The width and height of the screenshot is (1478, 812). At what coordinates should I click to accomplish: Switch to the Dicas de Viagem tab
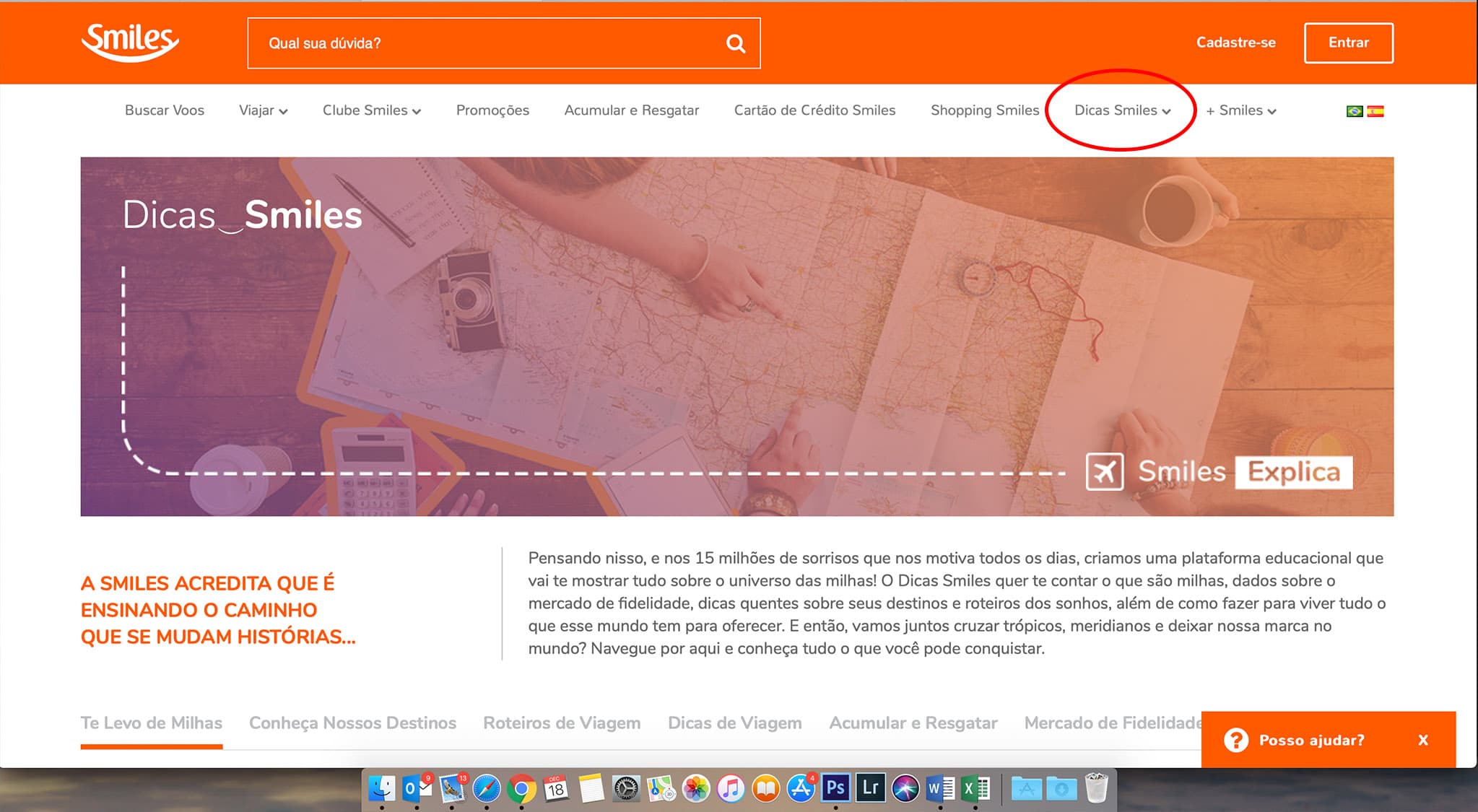click(x=735, y=723)
